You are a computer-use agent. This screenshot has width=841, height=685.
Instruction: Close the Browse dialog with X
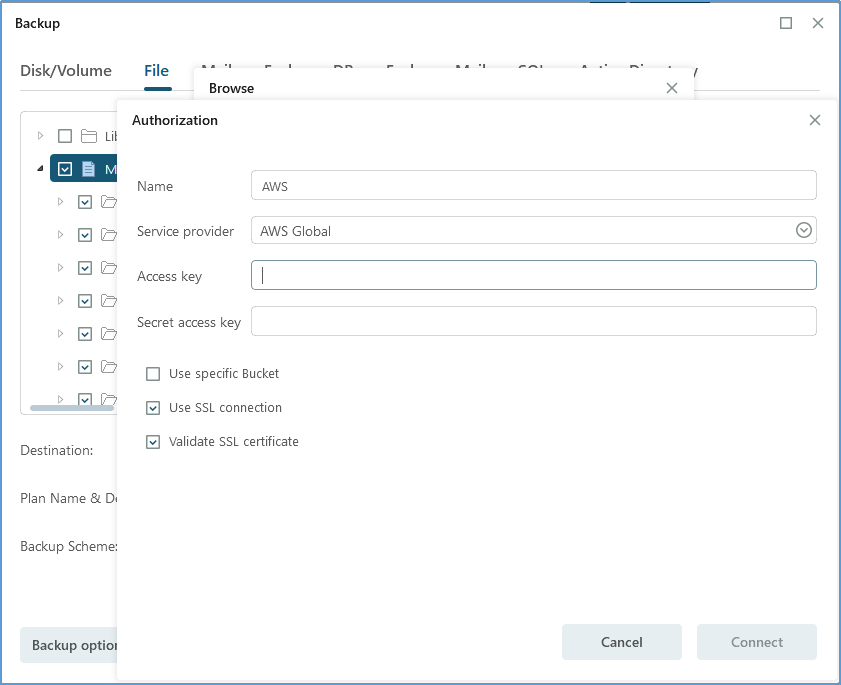[x=671, y=88]
